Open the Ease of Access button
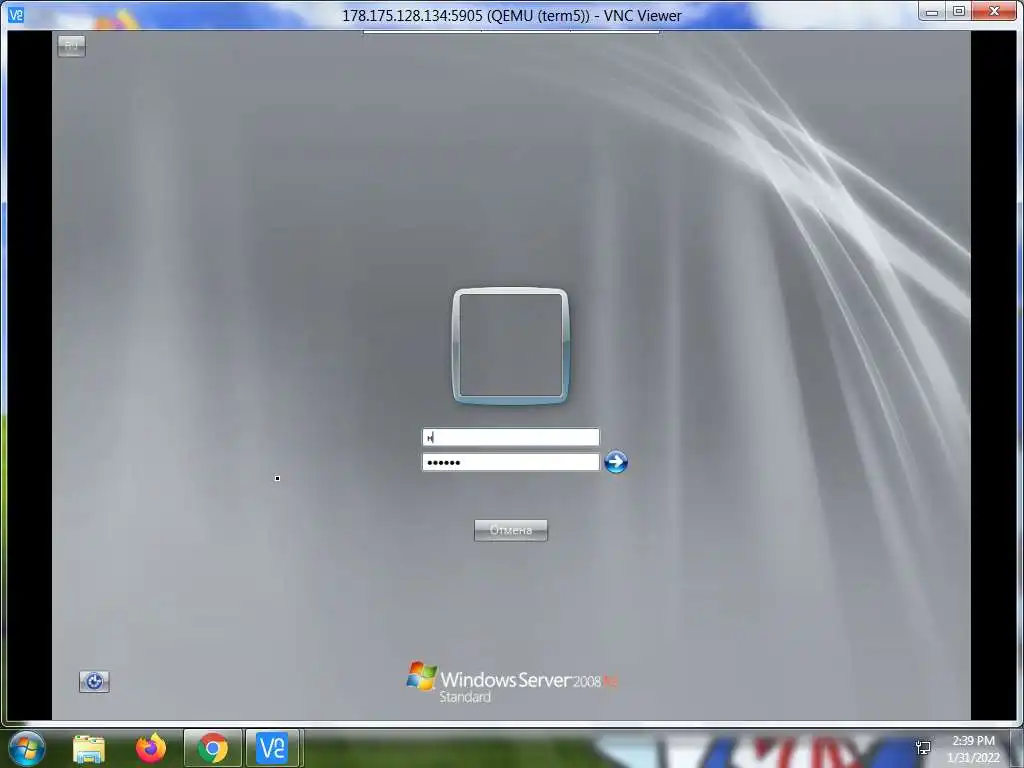The width and height of the screenshot is (1024, 768). 94,682
